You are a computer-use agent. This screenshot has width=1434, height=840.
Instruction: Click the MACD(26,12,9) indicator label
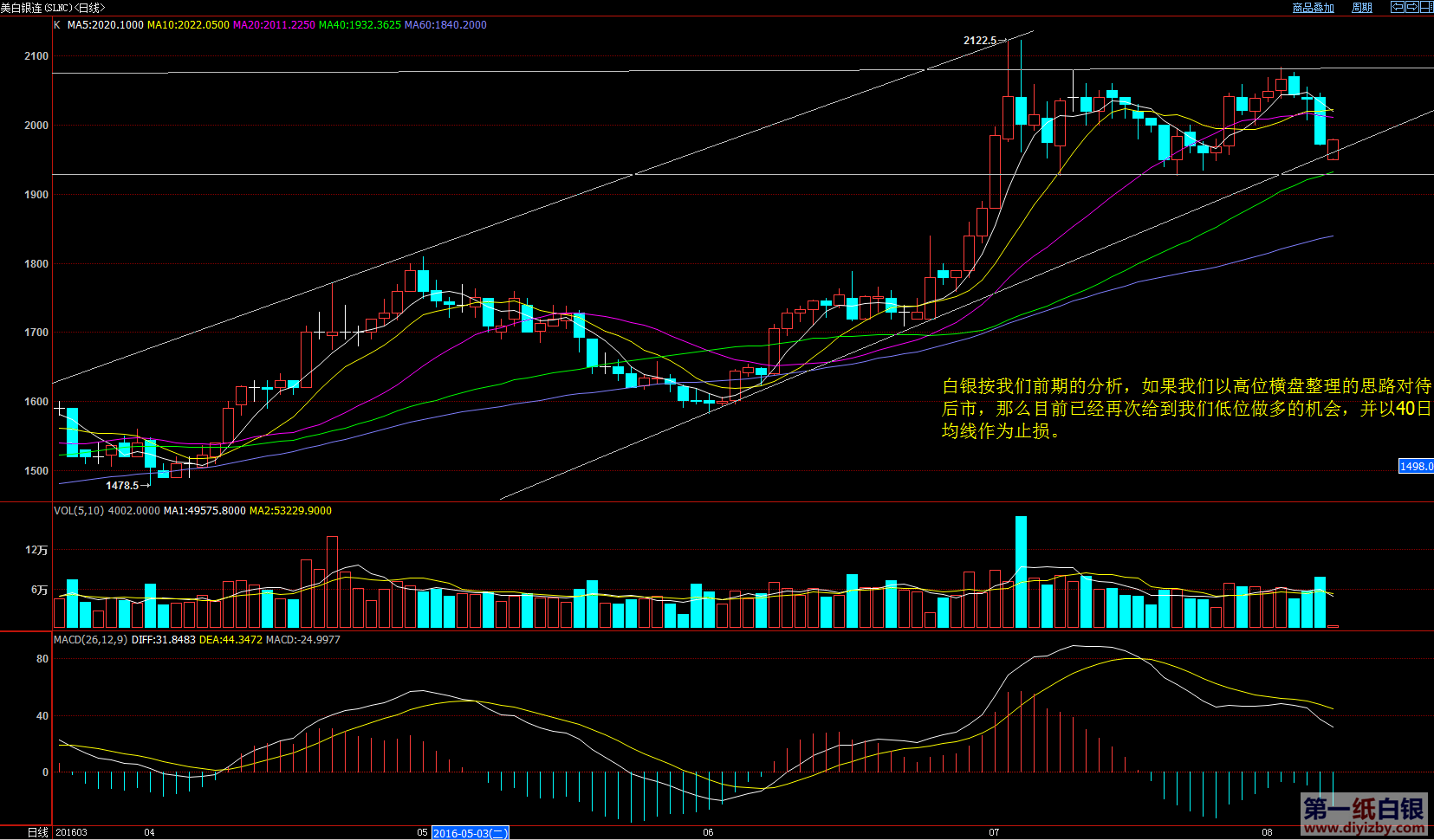[x=90, y=640]
